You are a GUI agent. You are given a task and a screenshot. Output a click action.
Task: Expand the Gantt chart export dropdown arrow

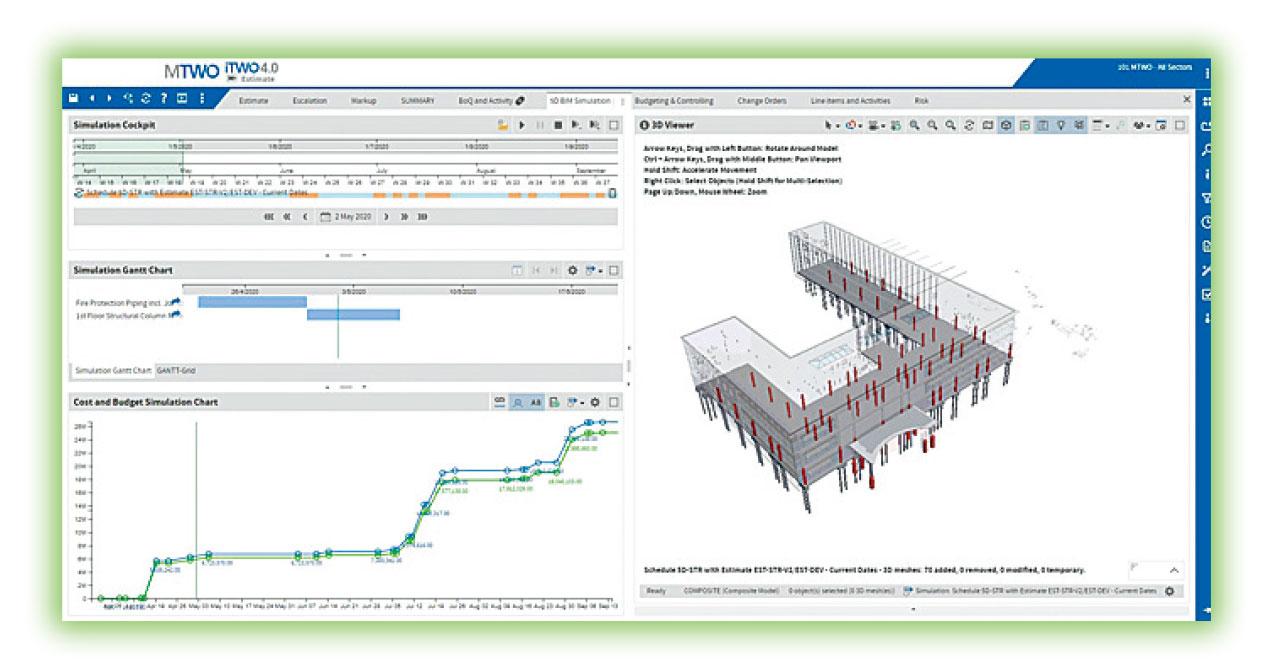click(x=599, y=270)
